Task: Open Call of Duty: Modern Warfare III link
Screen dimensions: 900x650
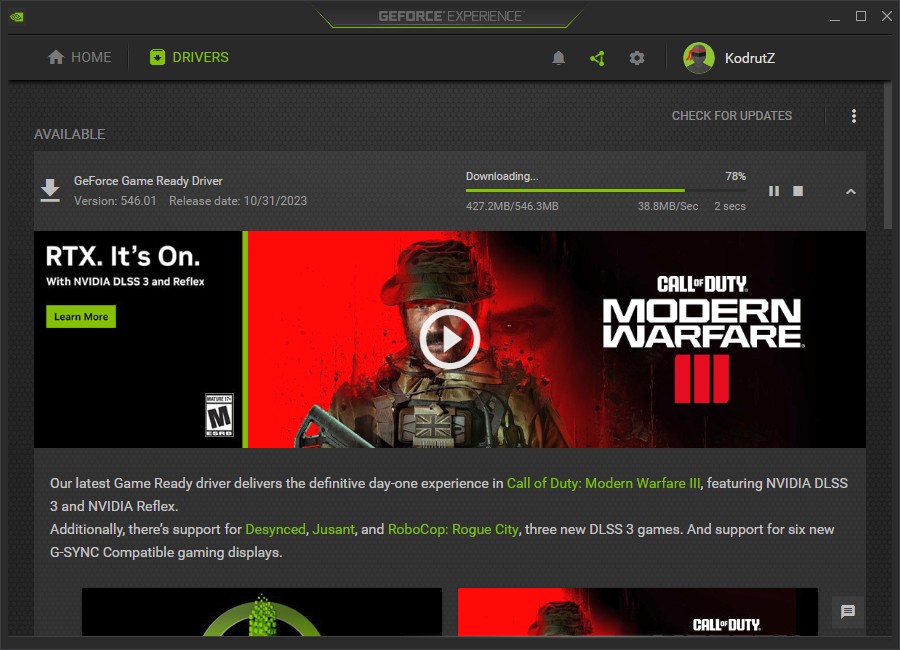Action: click(603, 483)
